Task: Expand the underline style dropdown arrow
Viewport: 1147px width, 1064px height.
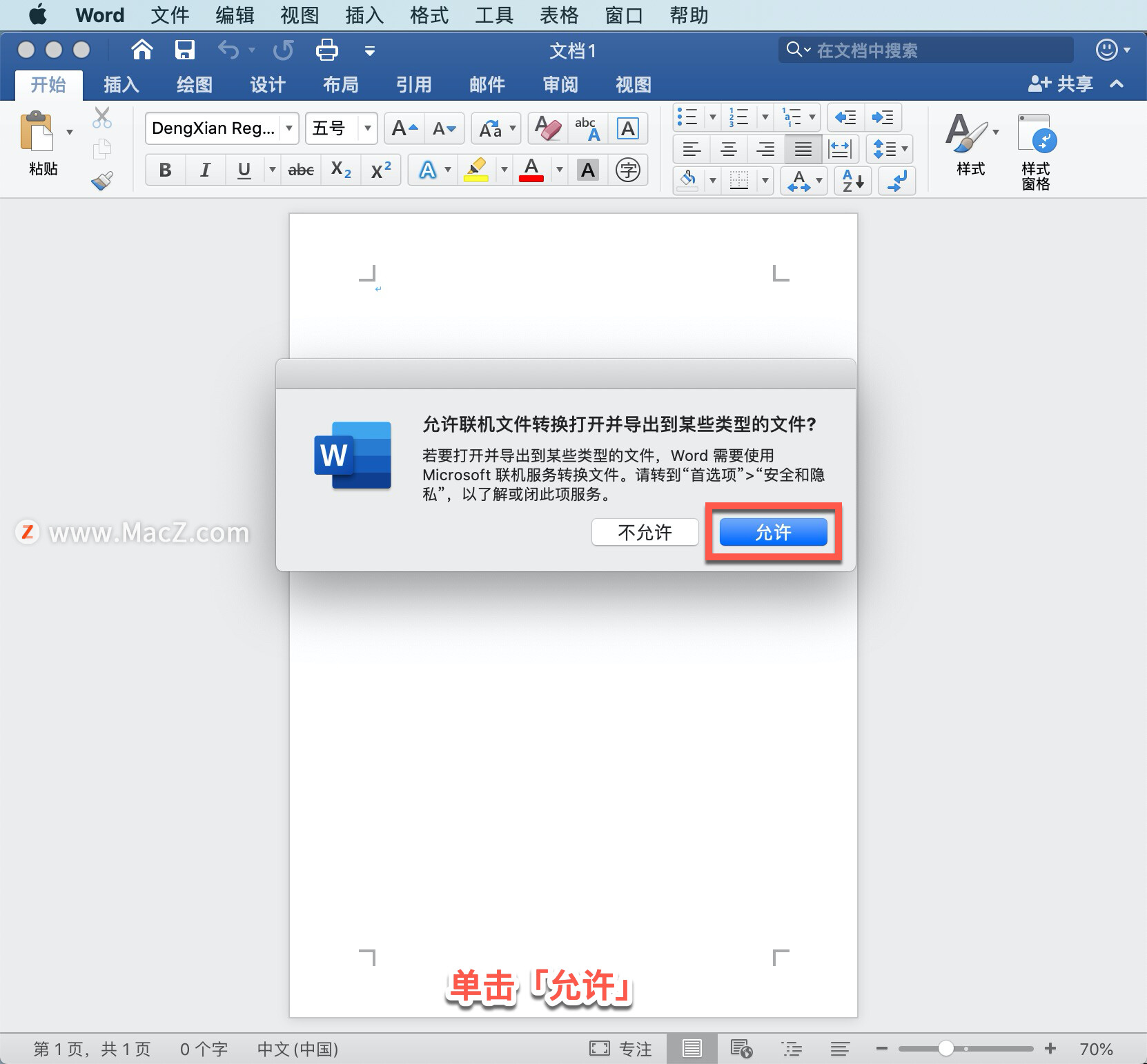Action: pyautogui.click(x=272, y=170)
